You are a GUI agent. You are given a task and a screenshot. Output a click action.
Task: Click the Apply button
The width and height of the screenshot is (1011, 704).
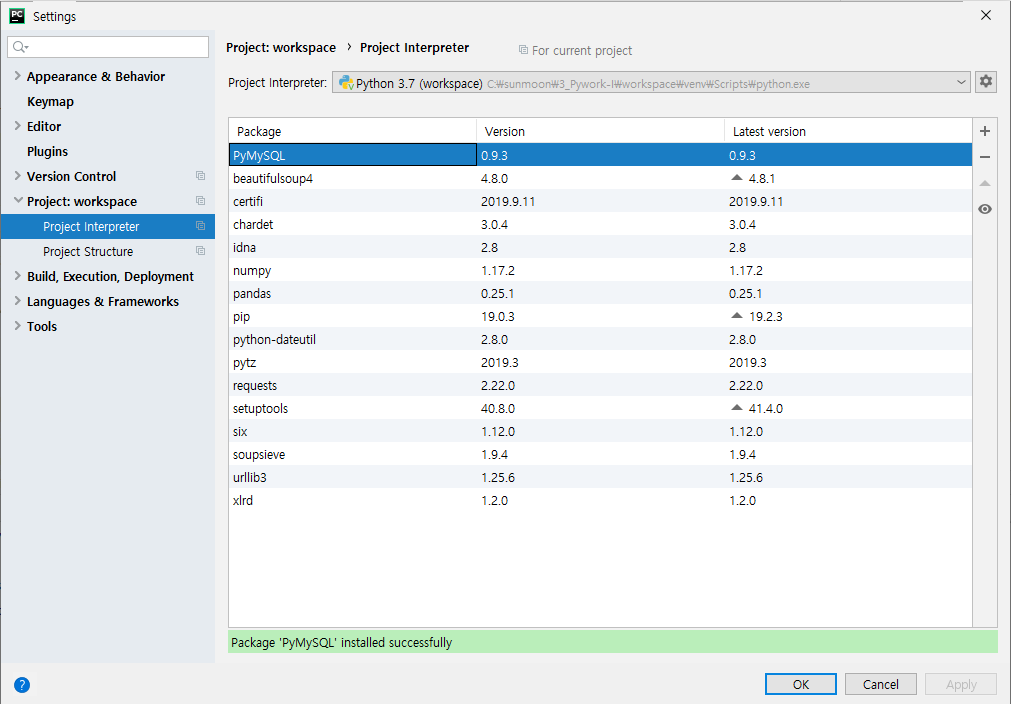[961, 684]
